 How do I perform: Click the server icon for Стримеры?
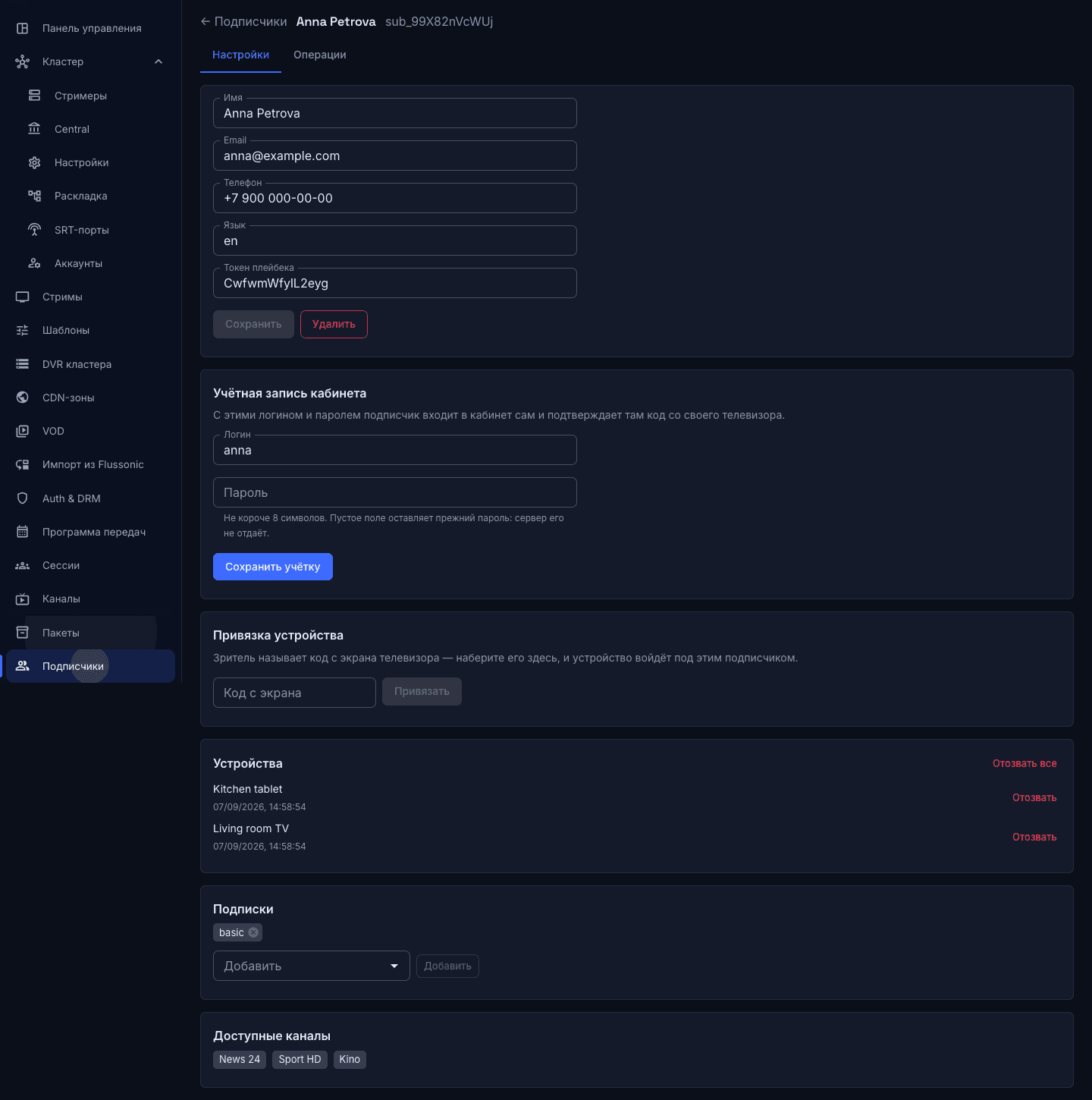pos(34,96)
